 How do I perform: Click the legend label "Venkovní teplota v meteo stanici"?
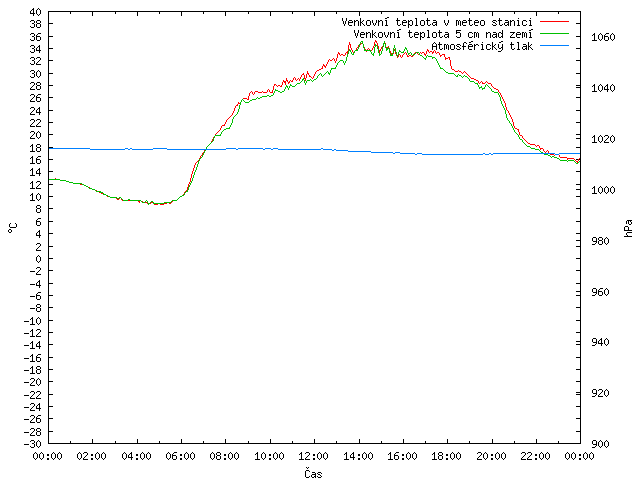coord(437,22)
